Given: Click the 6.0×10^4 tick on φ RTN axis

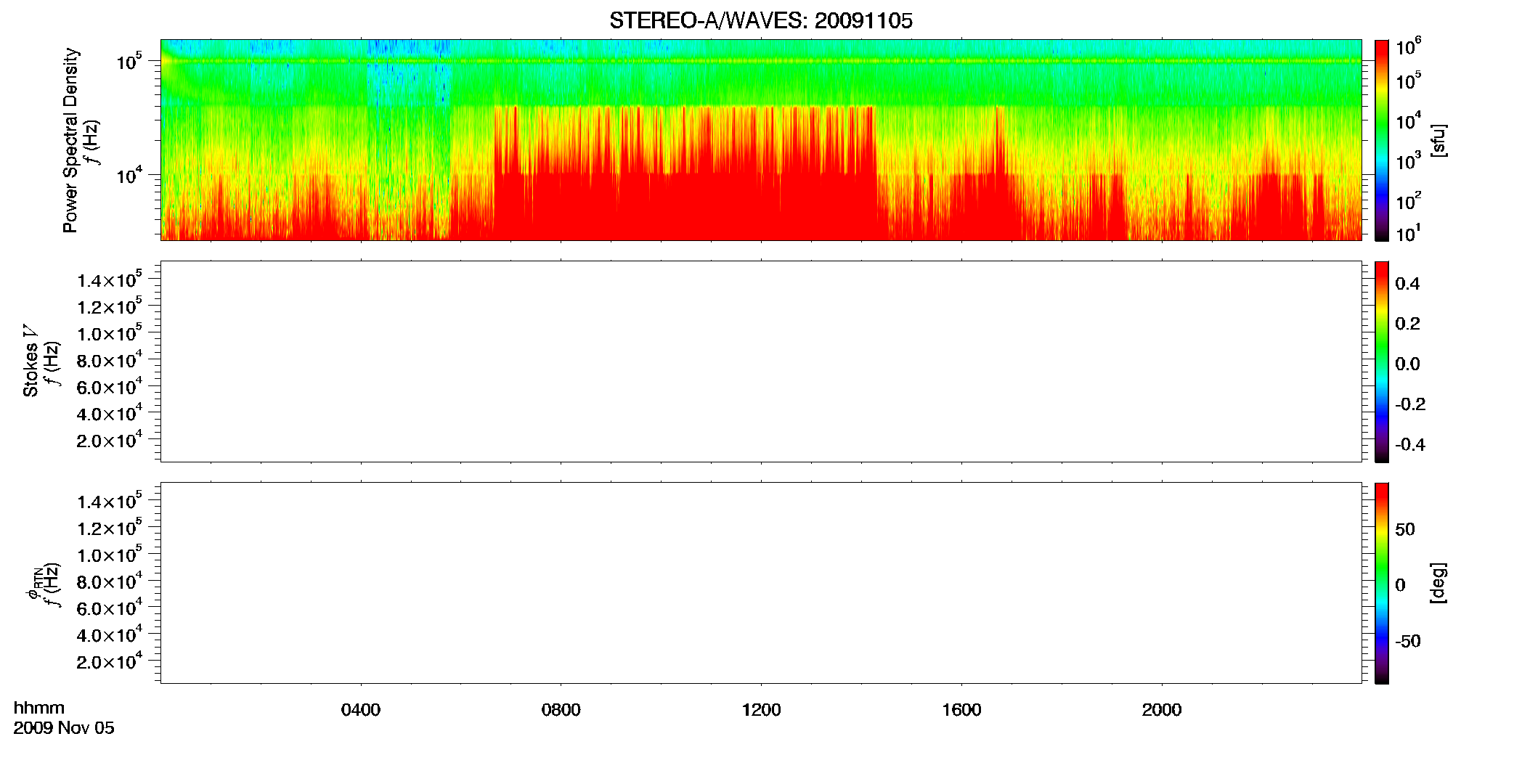Looking at the screenshot, I should tap(110, 608).
